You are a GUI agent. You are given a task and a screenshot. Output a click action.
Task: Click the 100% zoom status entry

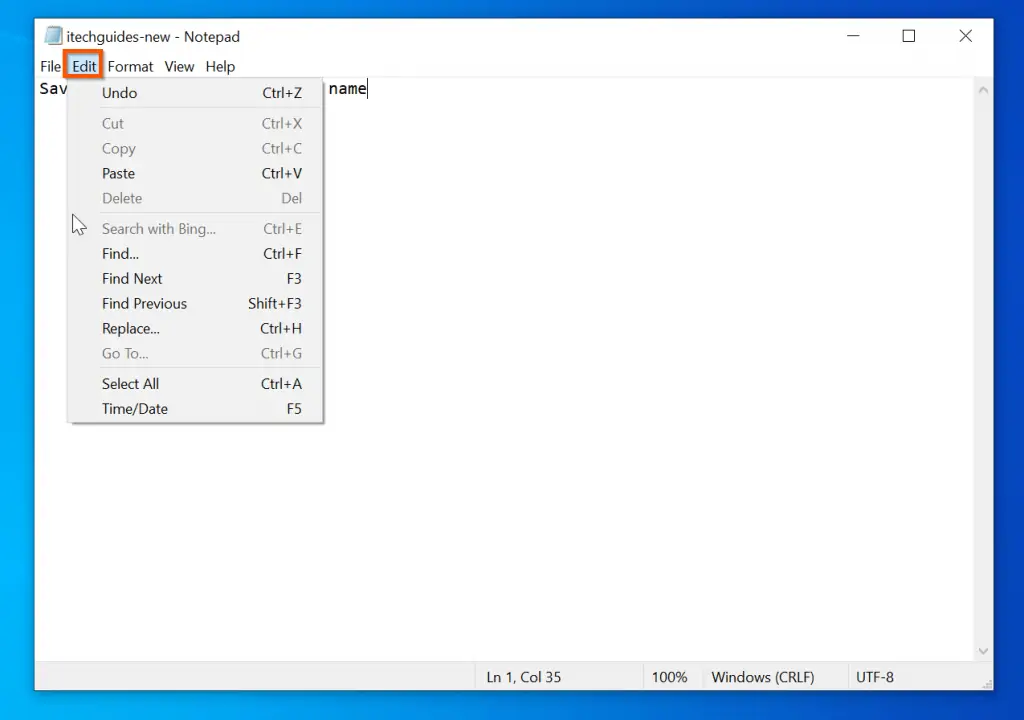point(669,677)
